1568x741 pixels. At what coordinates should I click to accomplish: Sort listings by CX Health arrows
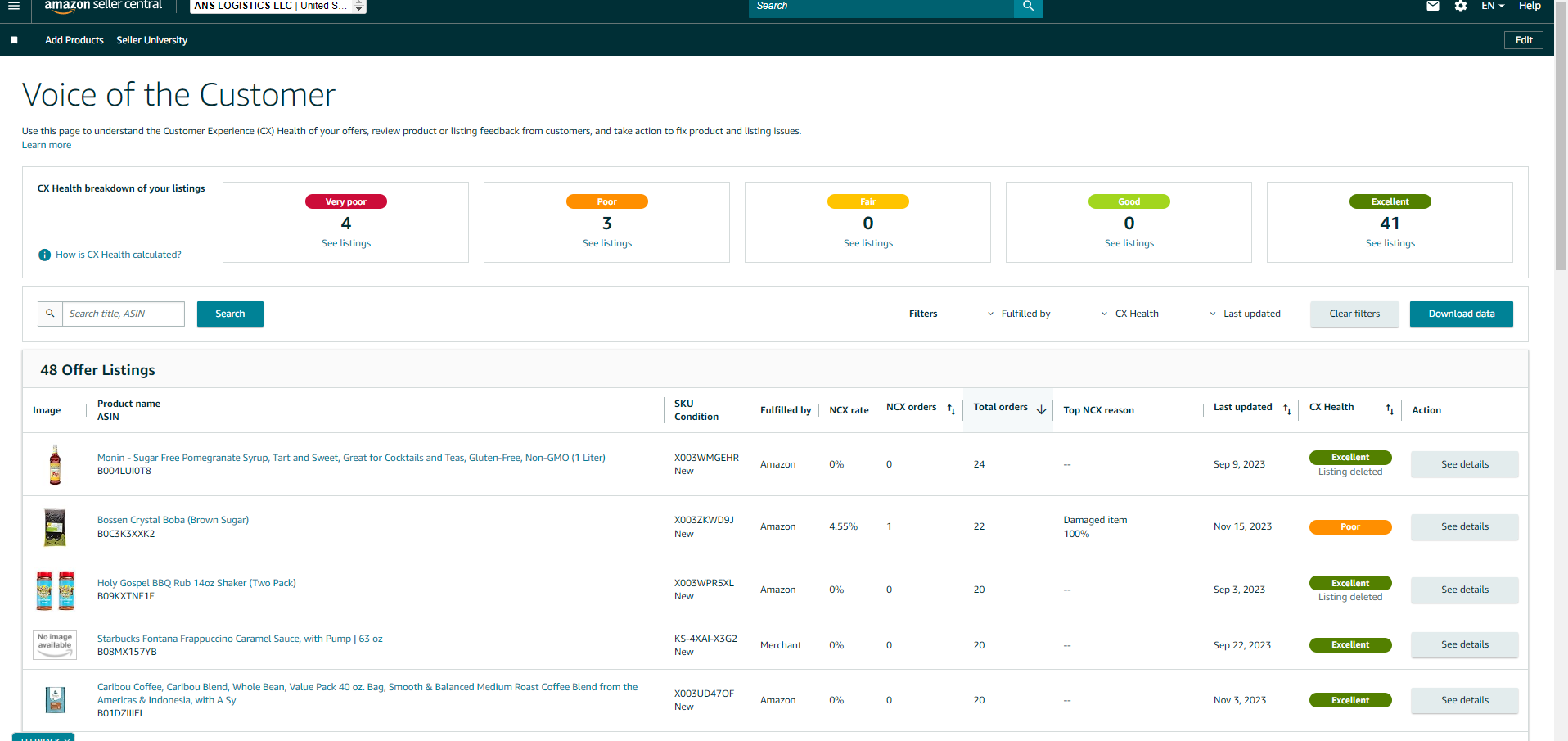point(1390,409)
